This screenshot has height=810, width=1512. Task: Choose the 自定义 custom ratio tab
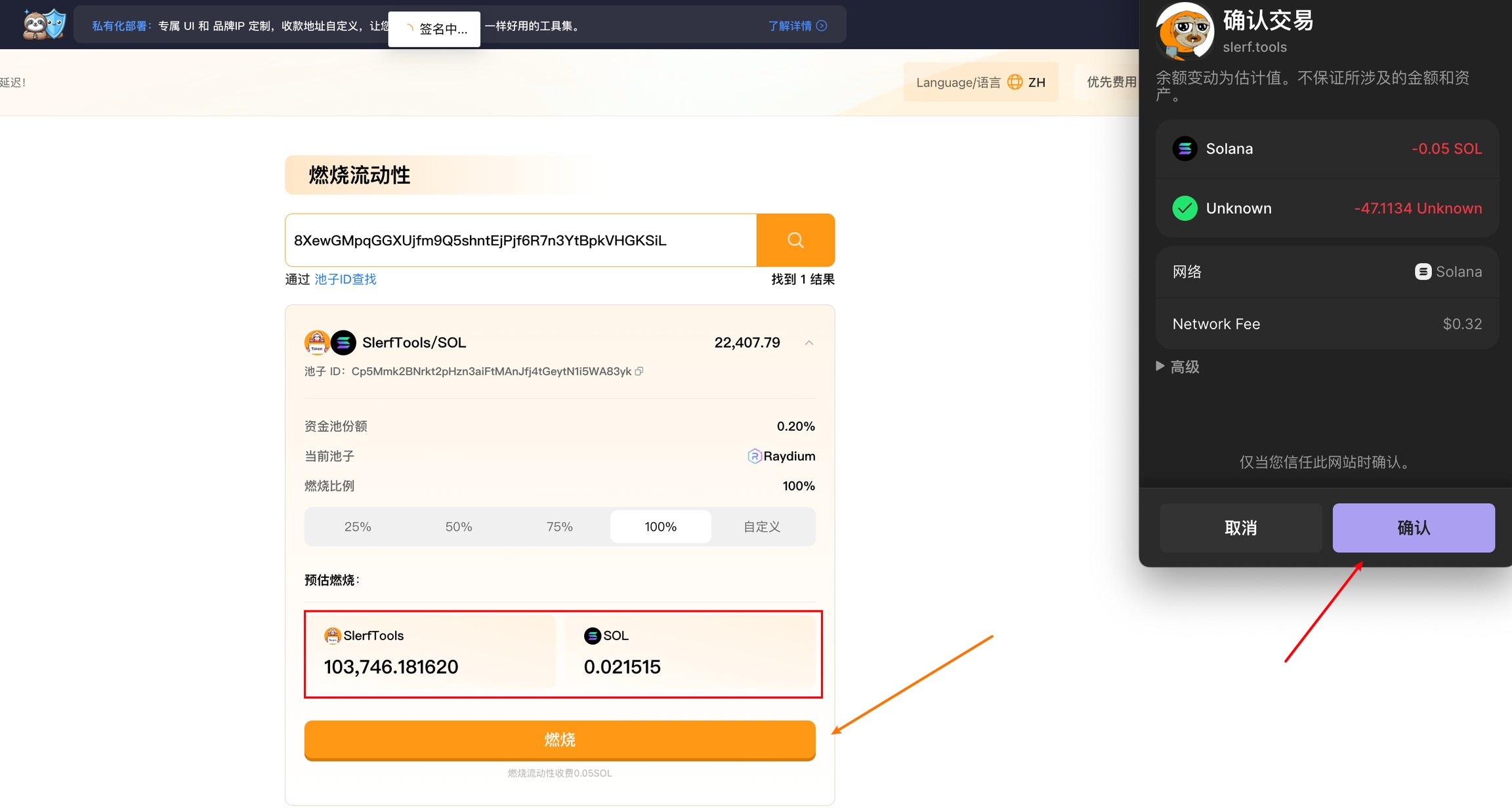pos(762,527)
